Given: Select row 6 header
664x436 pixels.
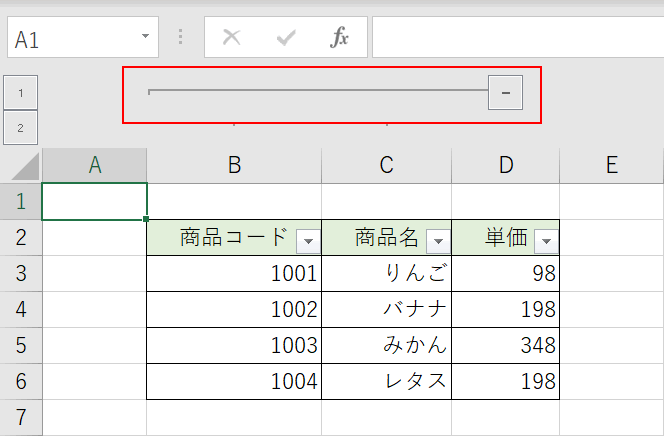Looking at the screenshot, I should pos(21,381).
